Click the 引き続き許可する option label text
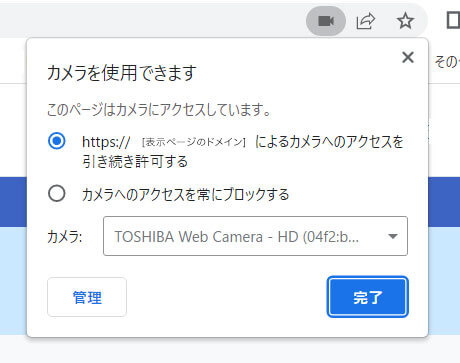This screenshot has height=363, width=460. click(135, 162)
